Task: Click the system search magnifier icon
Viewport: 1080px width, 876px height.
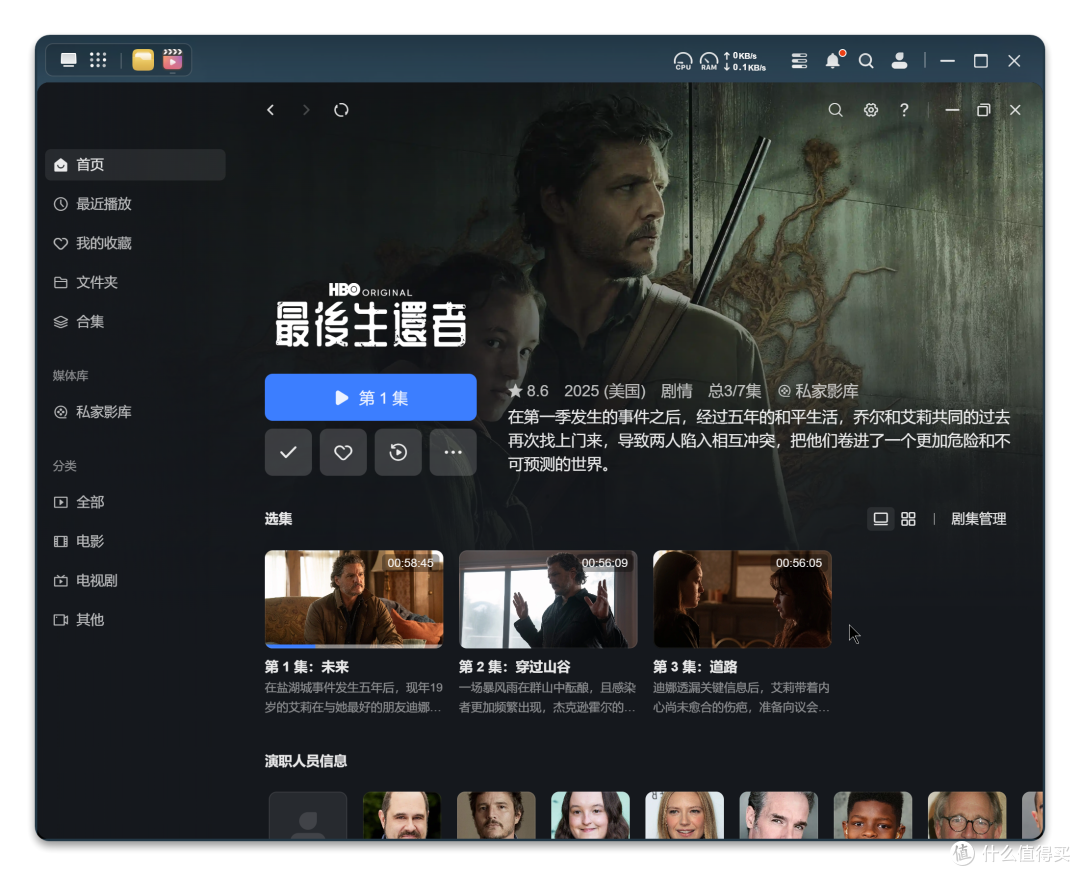Action: pyautogui.click(x=866, y=61)
